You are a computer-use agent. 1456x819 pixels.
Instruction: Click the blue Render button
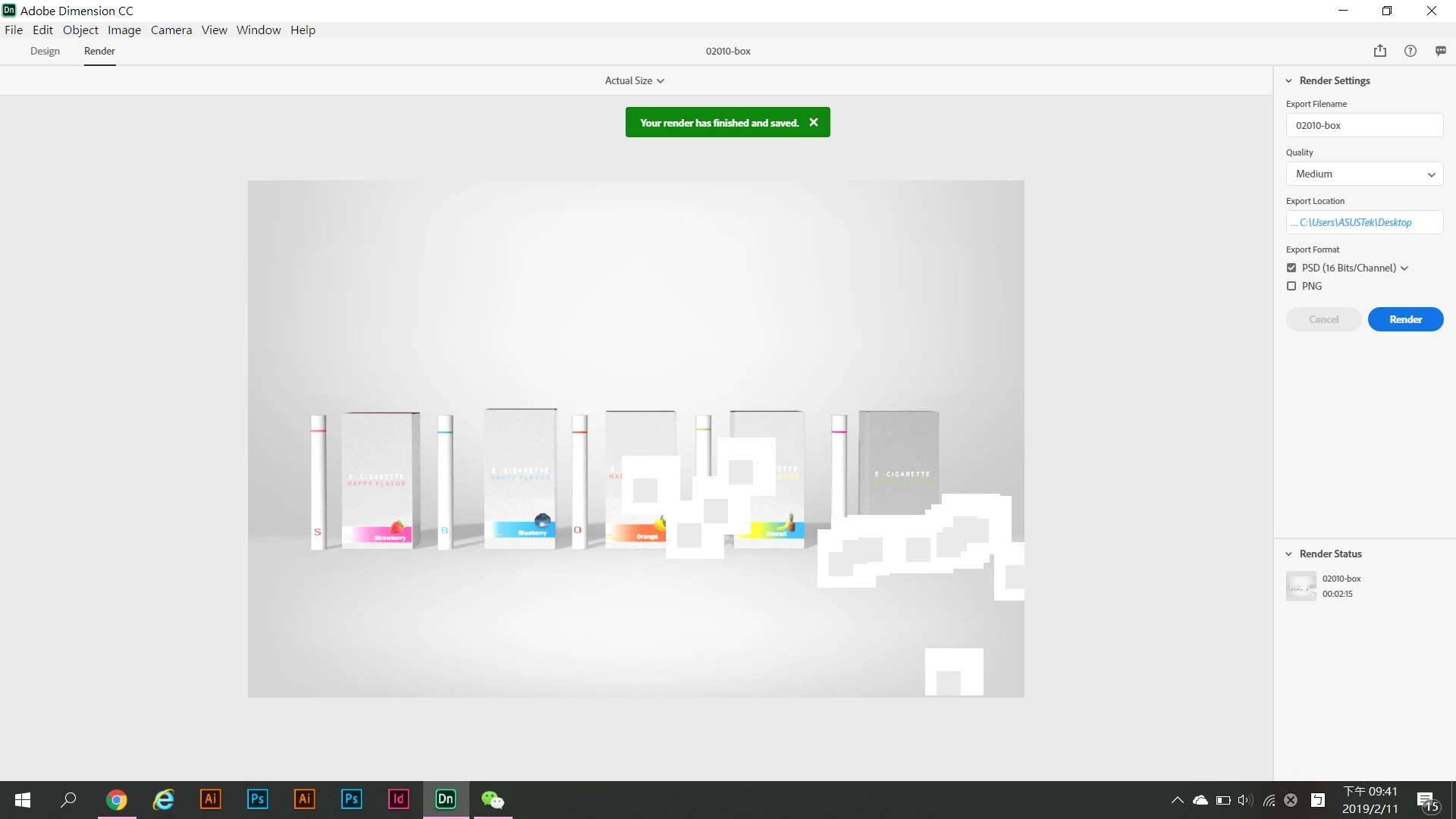tap(1404, 319)
